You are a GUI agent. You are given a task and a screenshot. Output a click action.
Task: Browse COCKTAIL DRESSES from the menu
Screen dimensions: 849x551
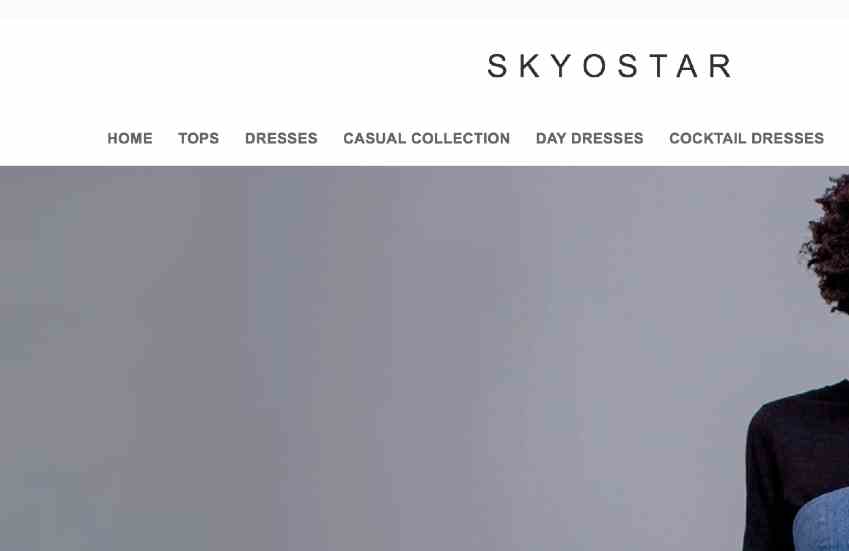click(x=747, y=139)
